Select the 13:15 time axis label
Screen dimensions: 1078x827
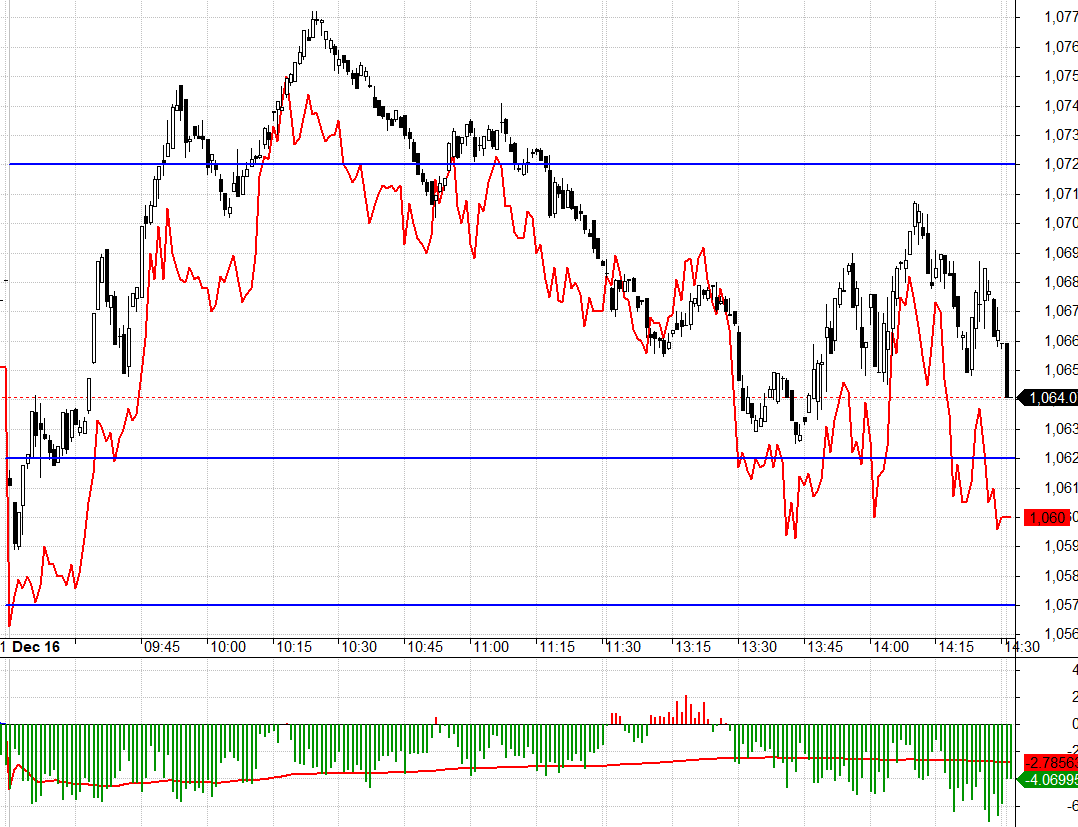coord(691,647)
